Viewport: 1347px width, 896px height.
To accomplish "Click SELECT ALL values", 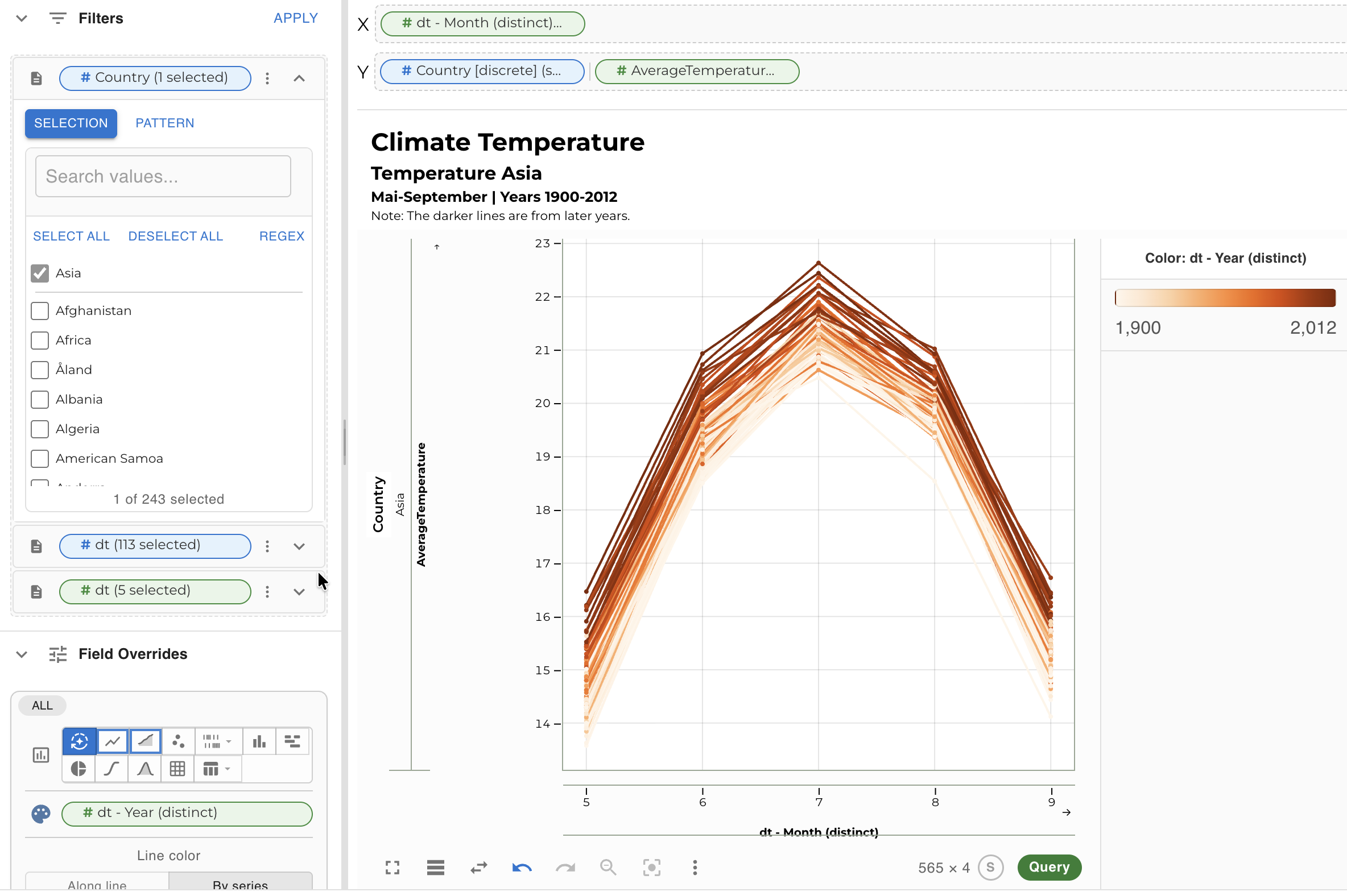I will click(x=72, y=237).
